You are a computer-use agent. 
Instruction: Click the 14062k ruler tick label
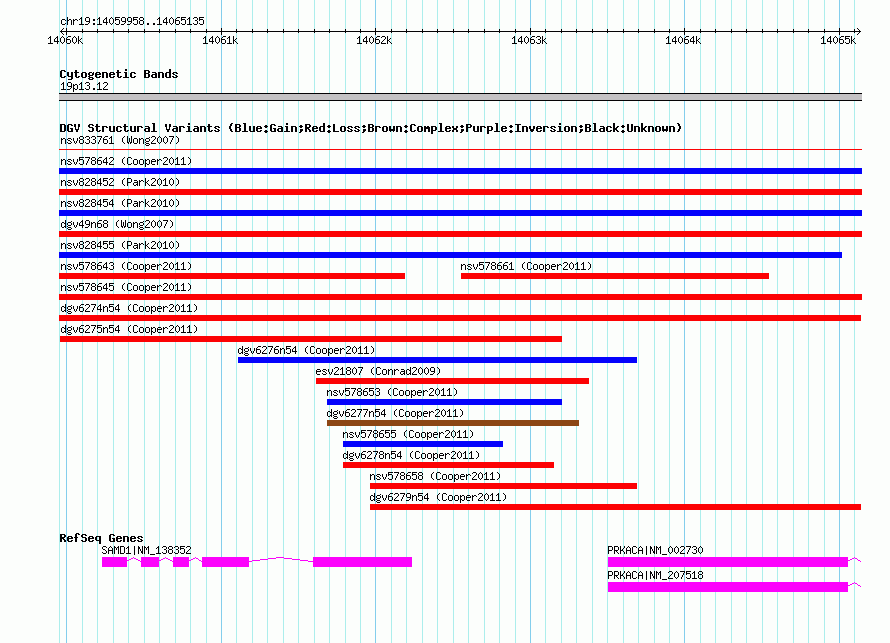(x=374, y=40)
